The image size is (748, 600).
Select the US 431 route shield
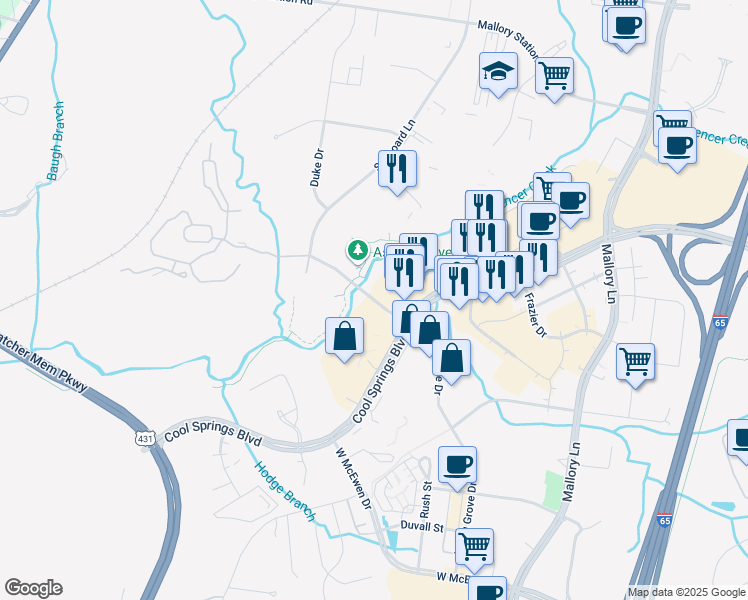pyautogui.click(x=145, y=438)
